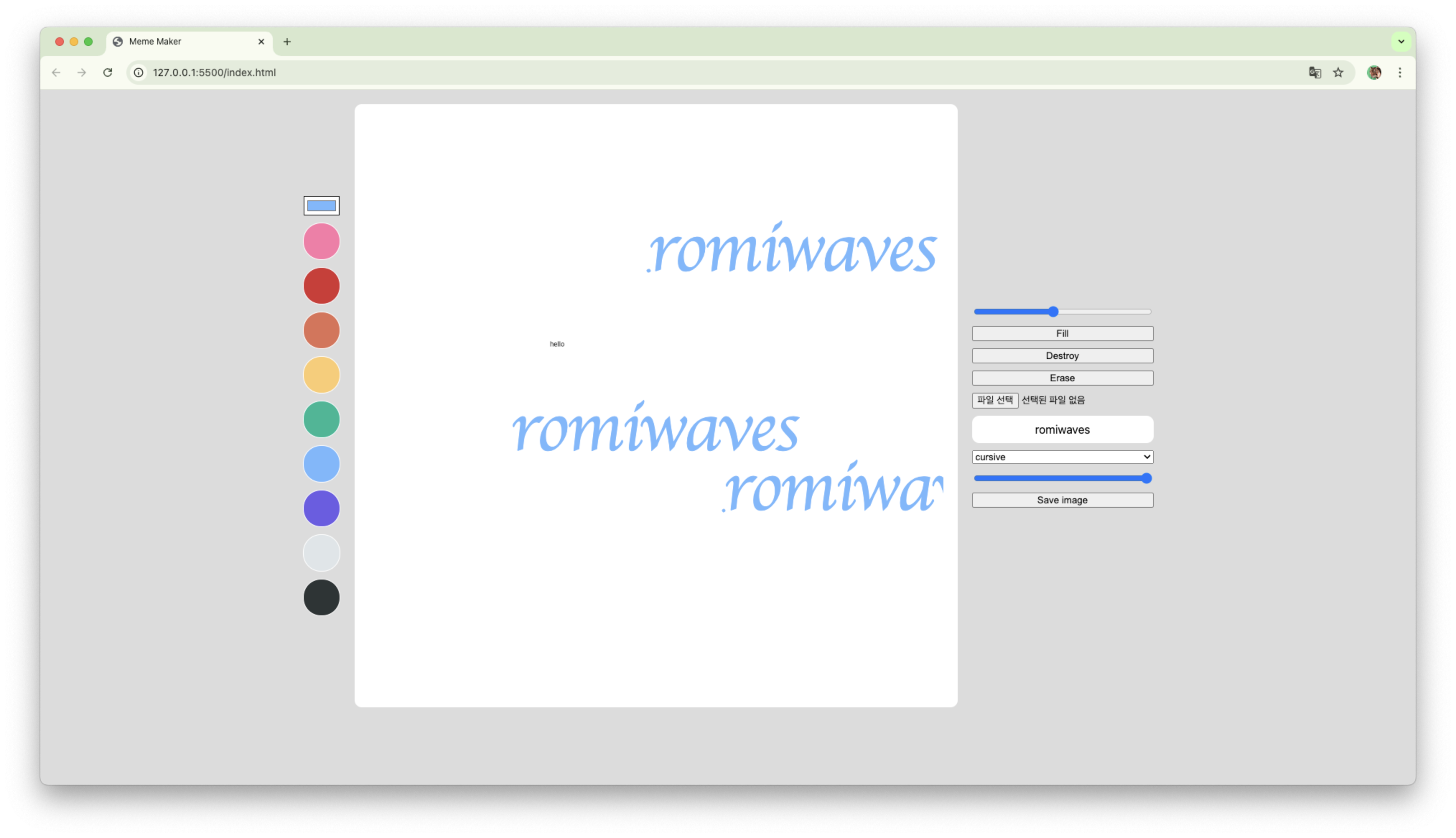Expand the tab search chevron
Image resolution: width=1456 pixels, height=838 pixels.
coord(1401,41)
